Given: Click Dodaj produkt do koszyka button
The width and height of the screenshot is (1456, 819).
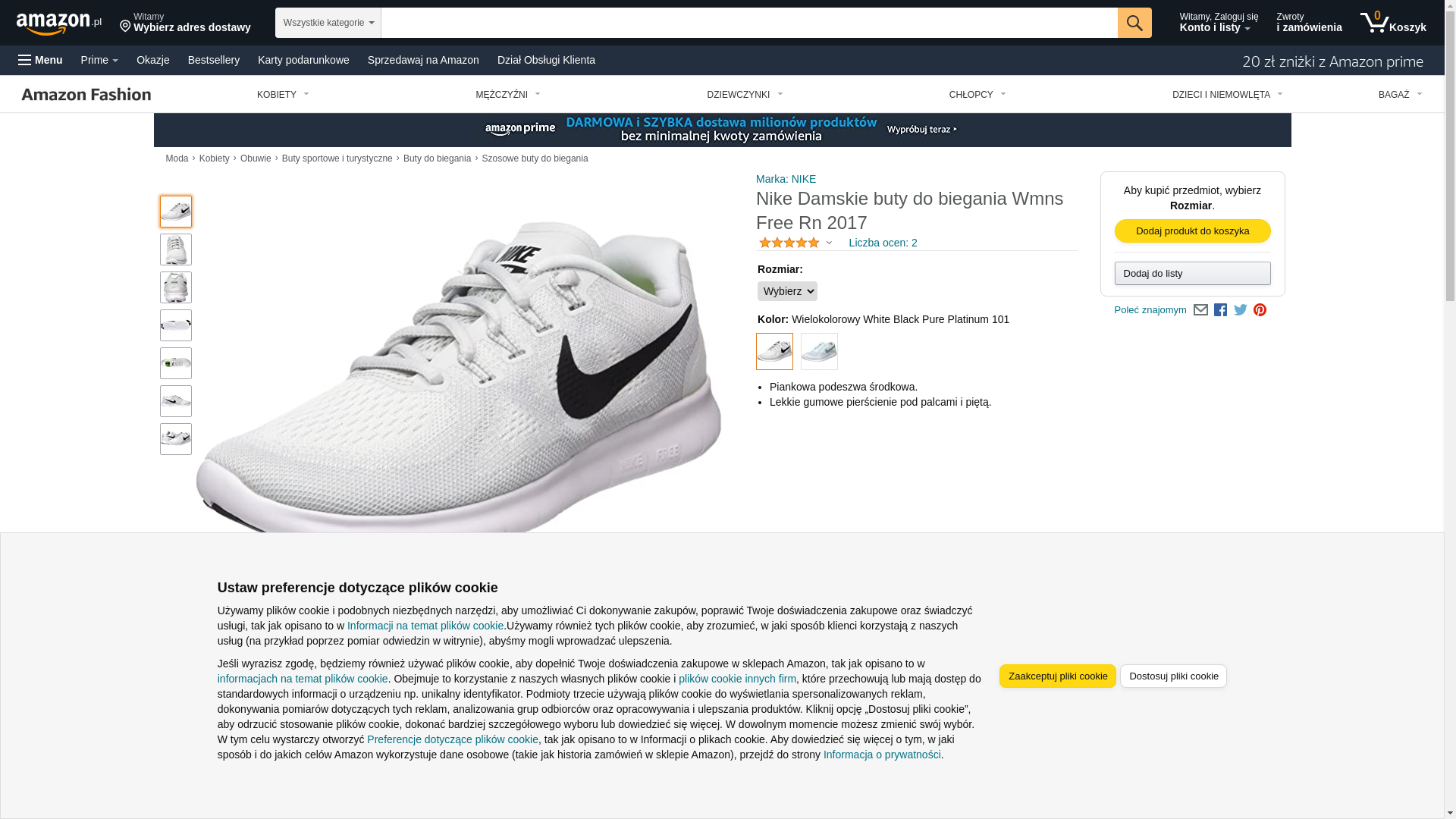Looking at the screenshot, I should [x=1192, y=231].
